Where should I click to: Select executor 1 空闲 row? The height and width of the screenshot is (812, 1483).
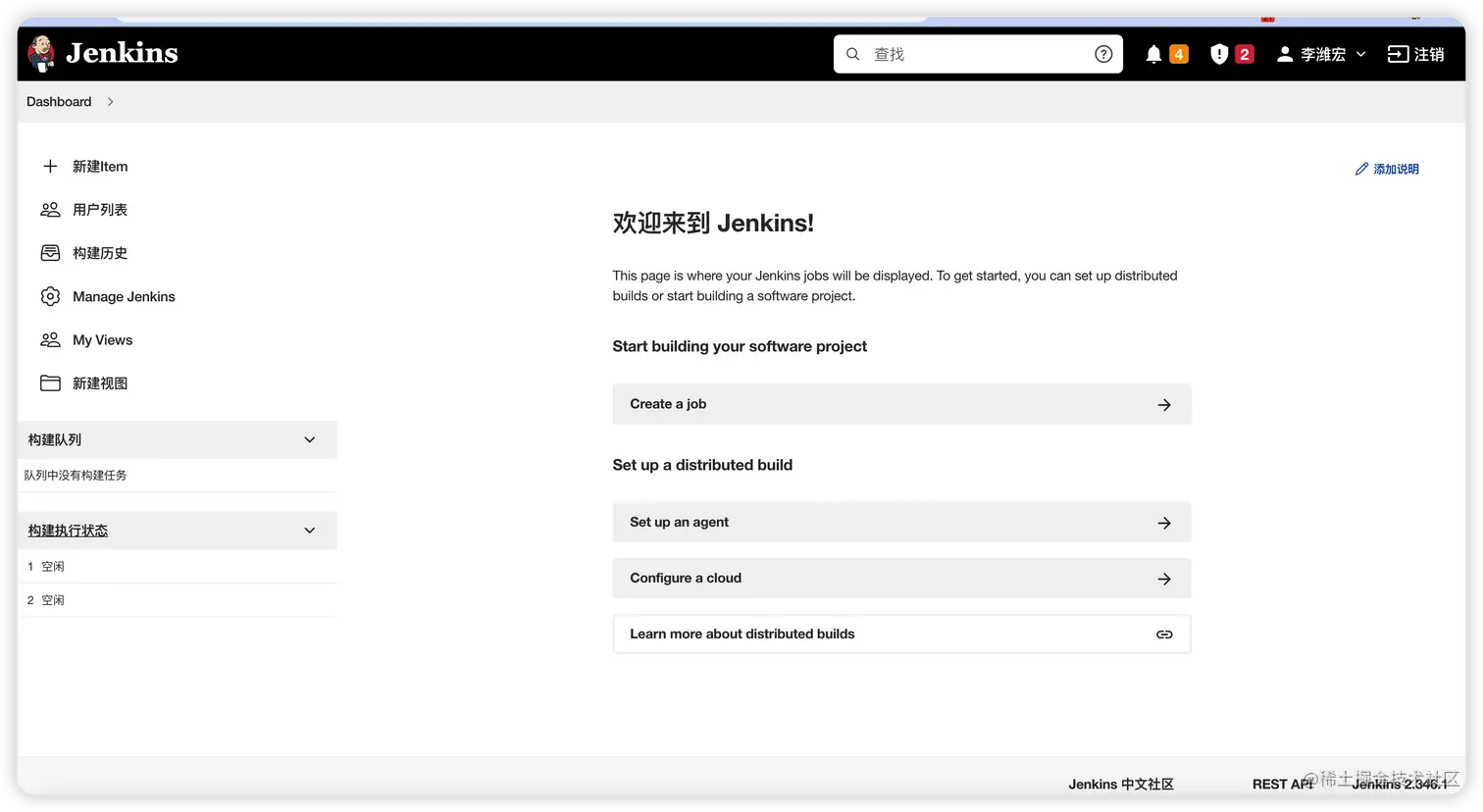pos(178,567)
